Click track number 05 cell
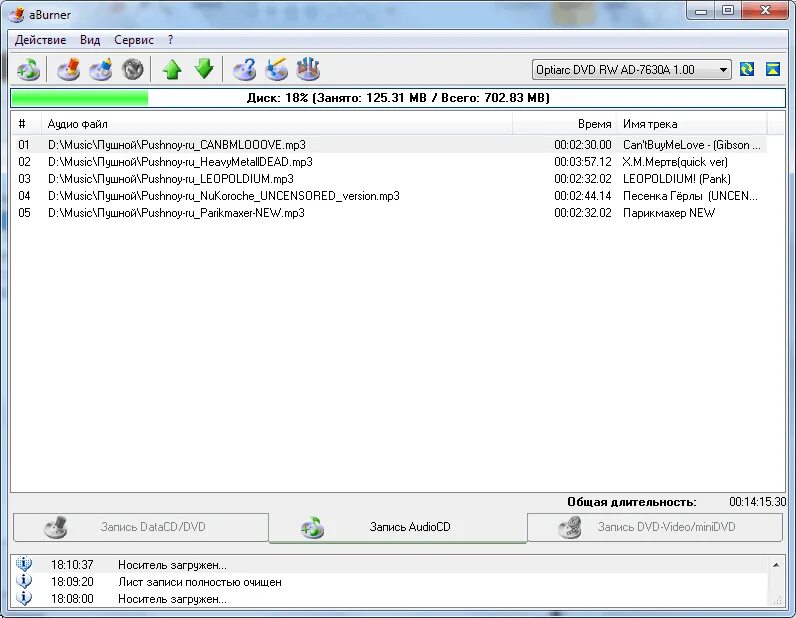The width and height of the screenshot is (796, 618). point(24,213)
